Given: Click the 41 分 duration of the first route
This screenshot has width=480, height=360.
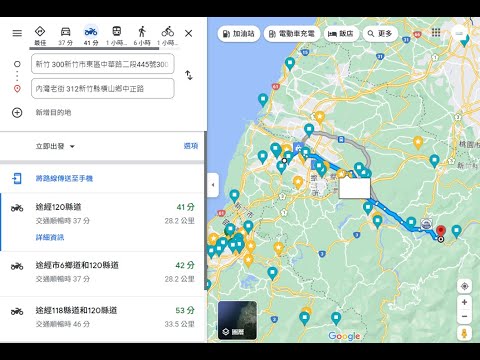Looking at the screenshot, I should [x=186, y=207].
